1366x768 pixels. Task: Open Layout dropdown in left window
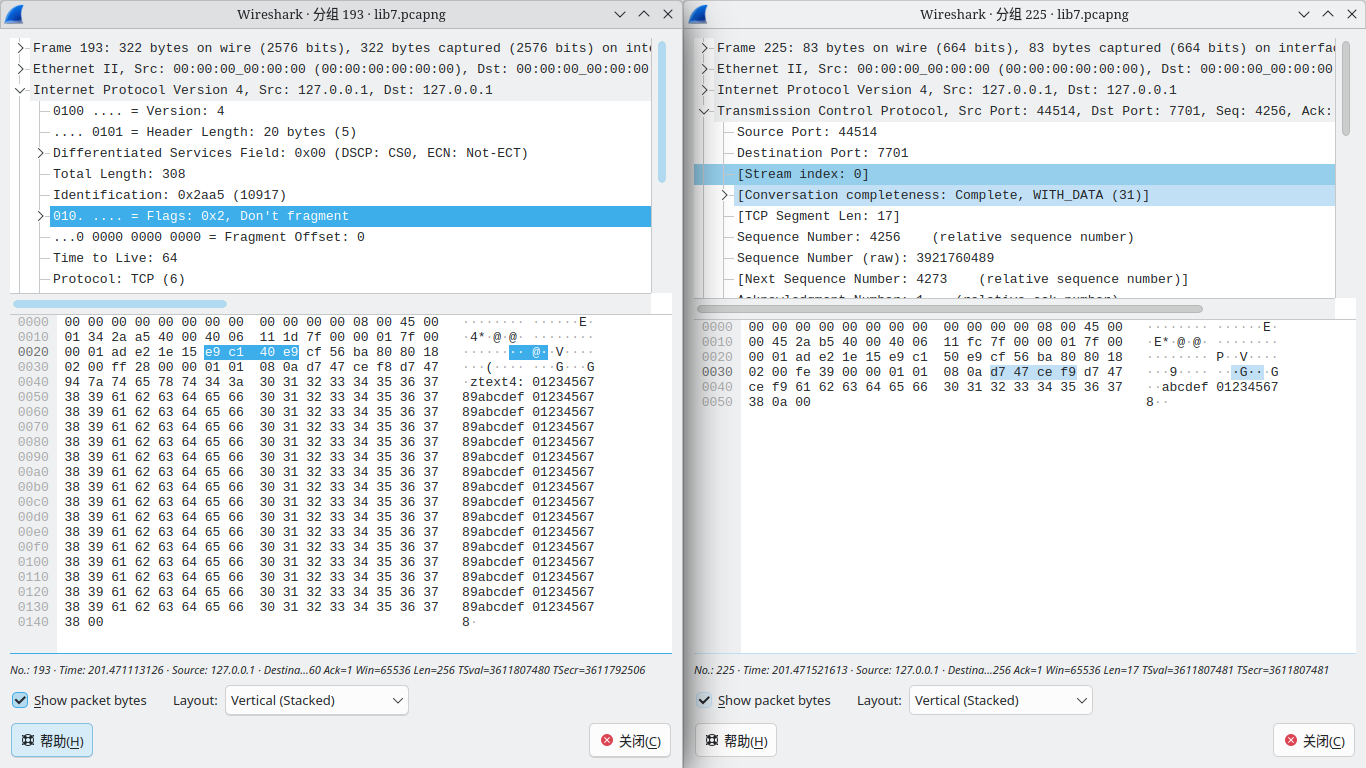click(x=316, y=700)
